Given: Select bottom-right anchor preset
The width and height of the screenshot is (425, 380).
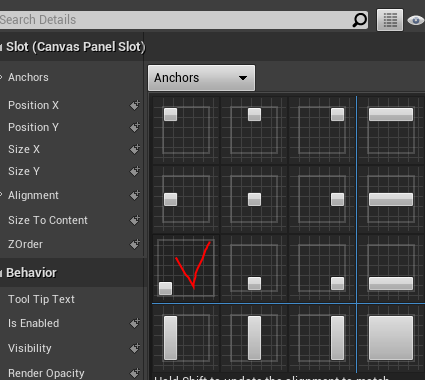Looking at the screenshot, I should pos(322,268).
